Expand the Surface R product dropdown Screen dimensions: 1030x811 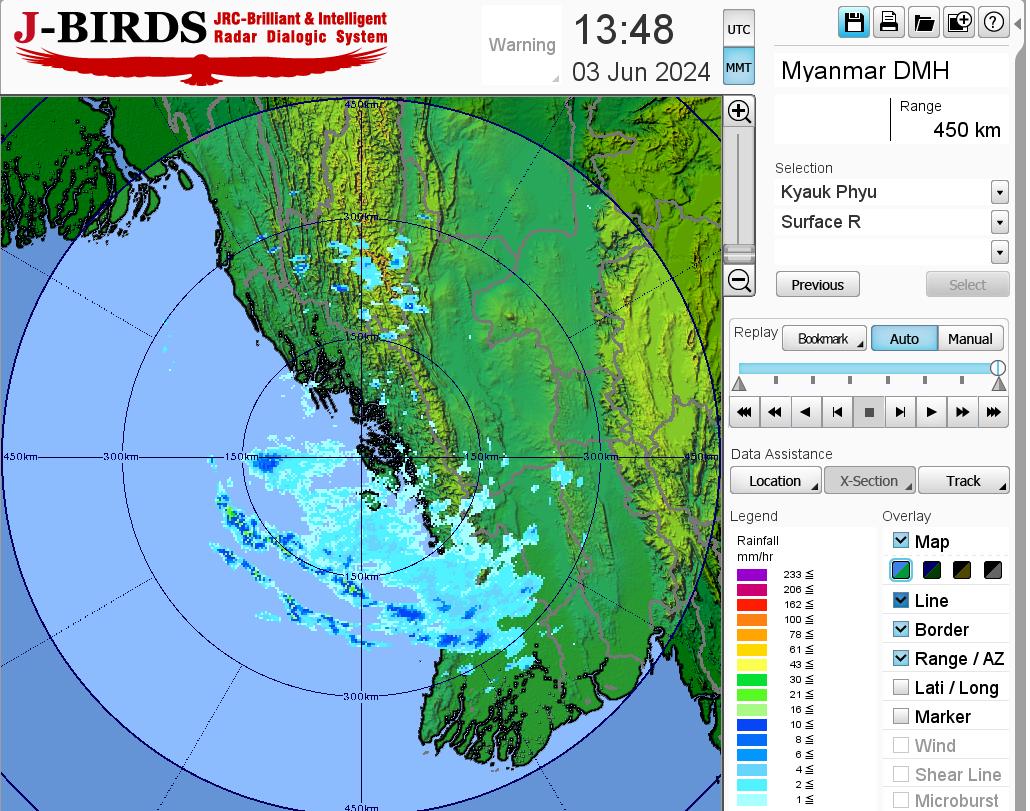pyautogui.click(x=999, y=222)
